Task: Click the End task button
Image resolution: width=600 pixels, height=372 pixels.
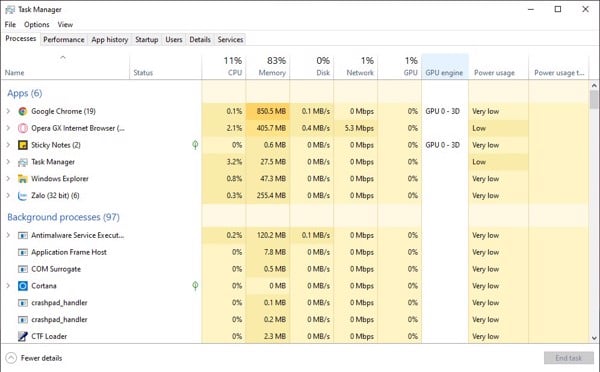Action: [x=569, y=358]
